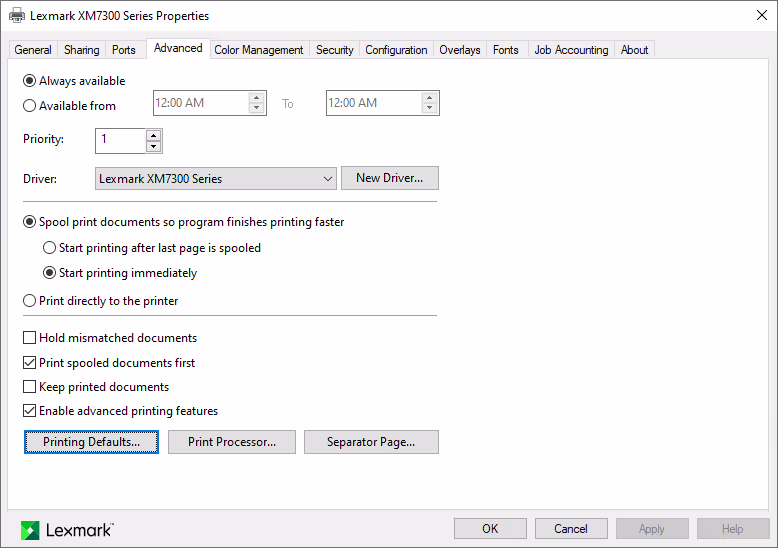The width and height of the screenshot is (778, 549).
Task: Click the printer icon in the title bar
Action: pos(17,15)
